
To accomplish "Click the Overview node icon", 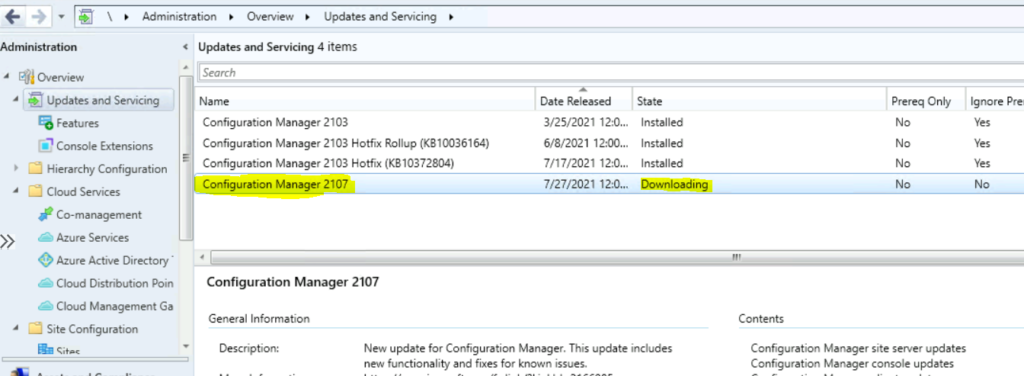I will pyautogui.click(x=26, y=77).
